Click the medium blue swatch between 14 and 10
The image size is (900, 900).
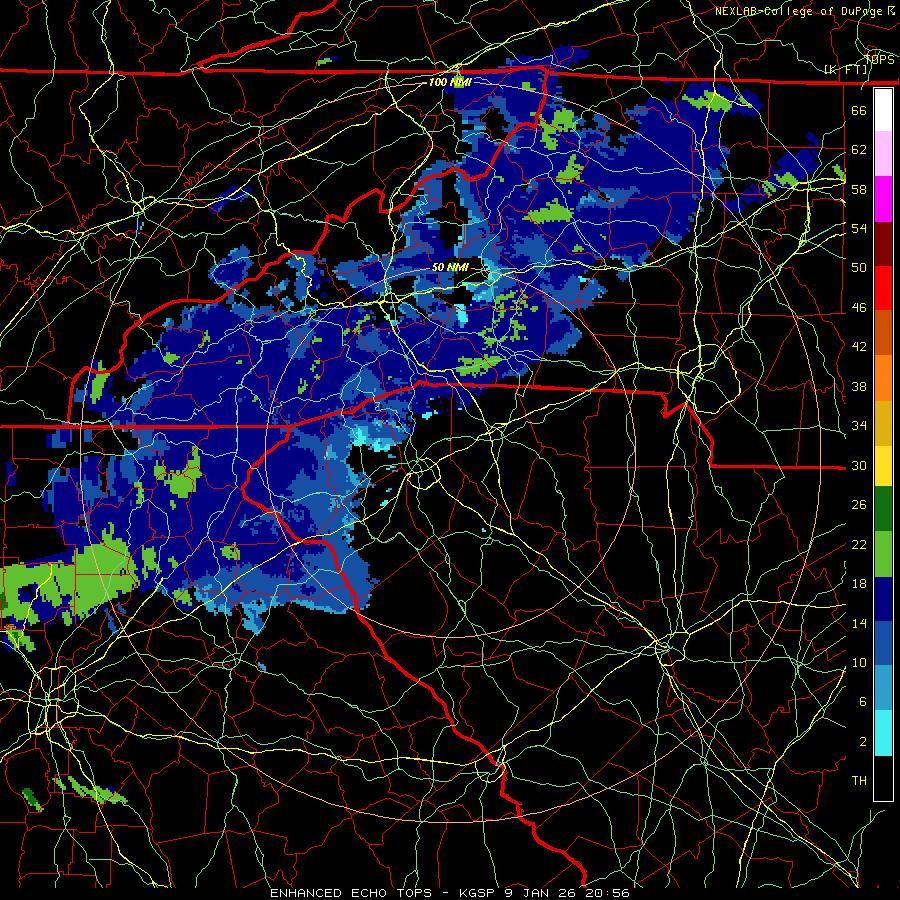883,643
